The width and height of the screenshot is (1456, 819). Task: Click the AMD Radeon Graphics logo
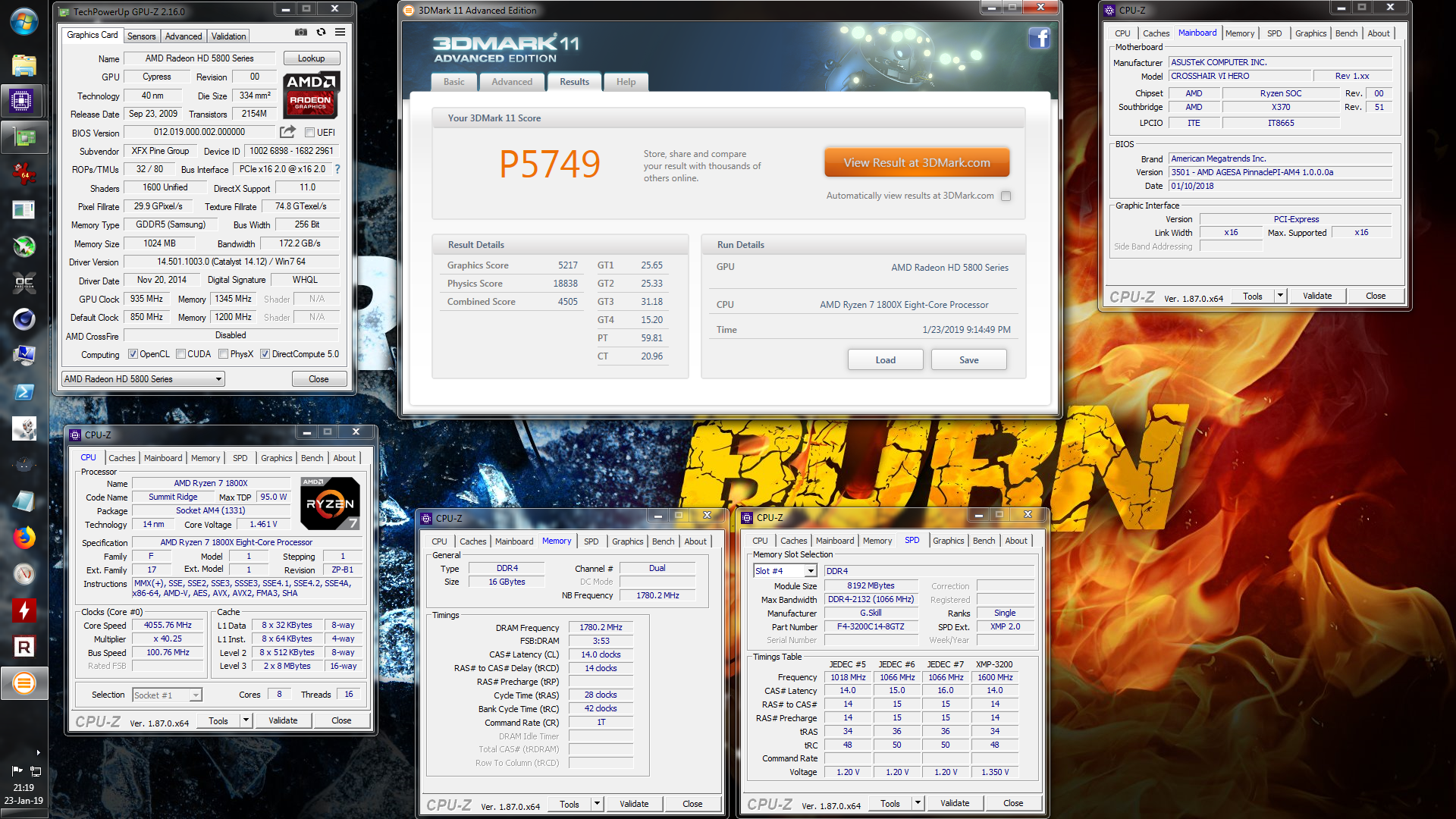[312, 95]
